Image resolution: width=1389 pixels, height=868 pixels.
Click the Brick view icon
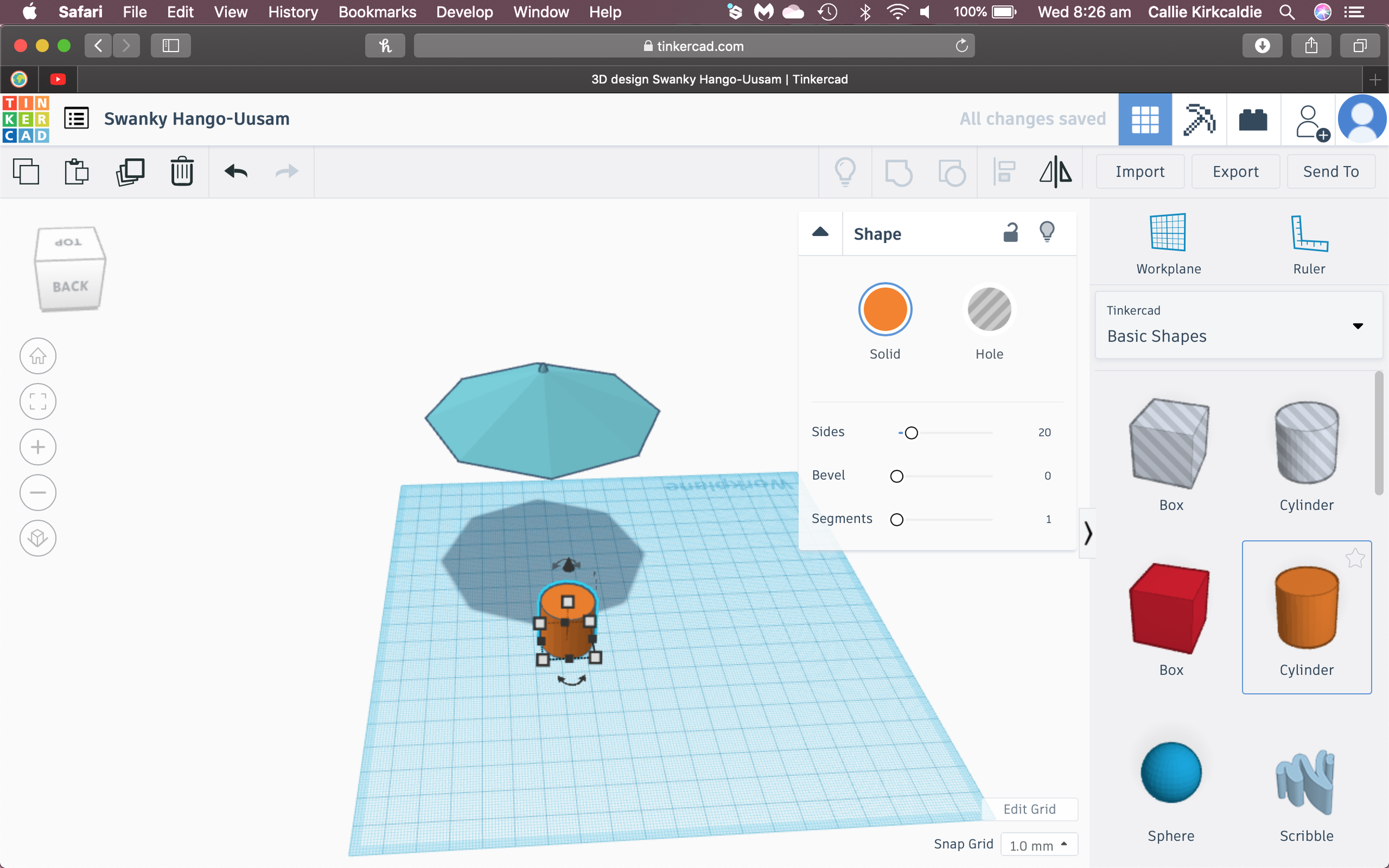1254,119
